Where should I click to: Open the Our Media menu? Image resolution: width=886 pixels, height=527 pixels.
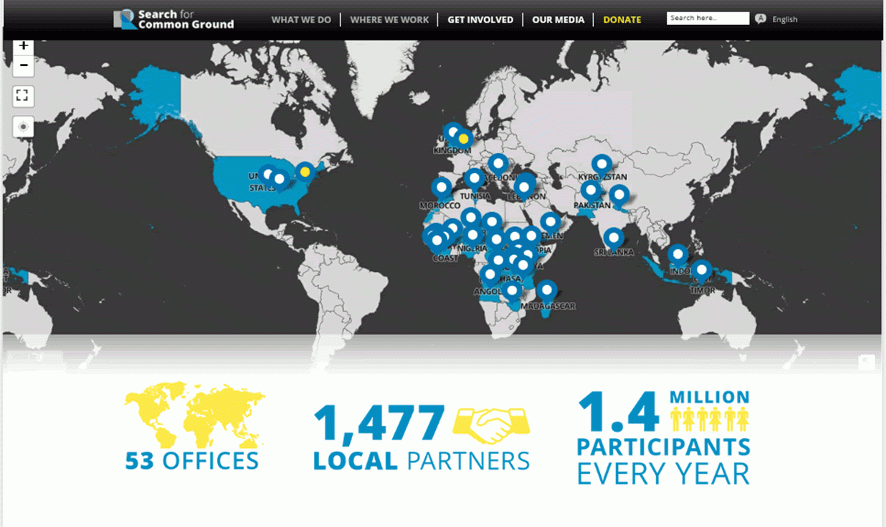tap(557, 20)
